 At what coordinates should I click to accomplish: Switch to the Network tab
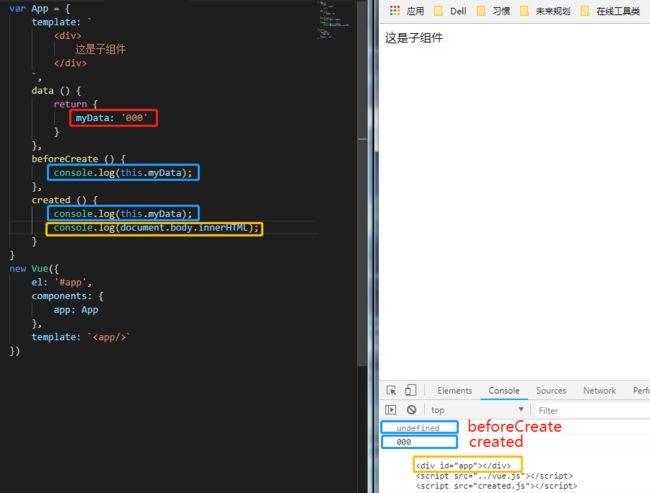click(599, 391)
